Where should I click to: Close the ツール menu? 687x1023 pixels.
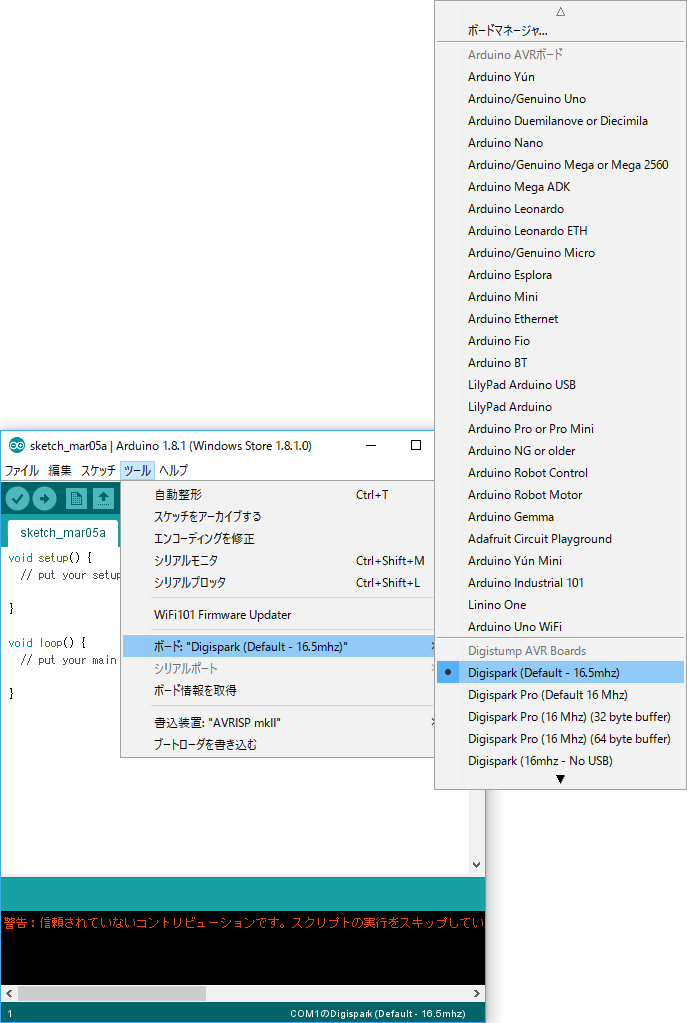coord(137,470)
